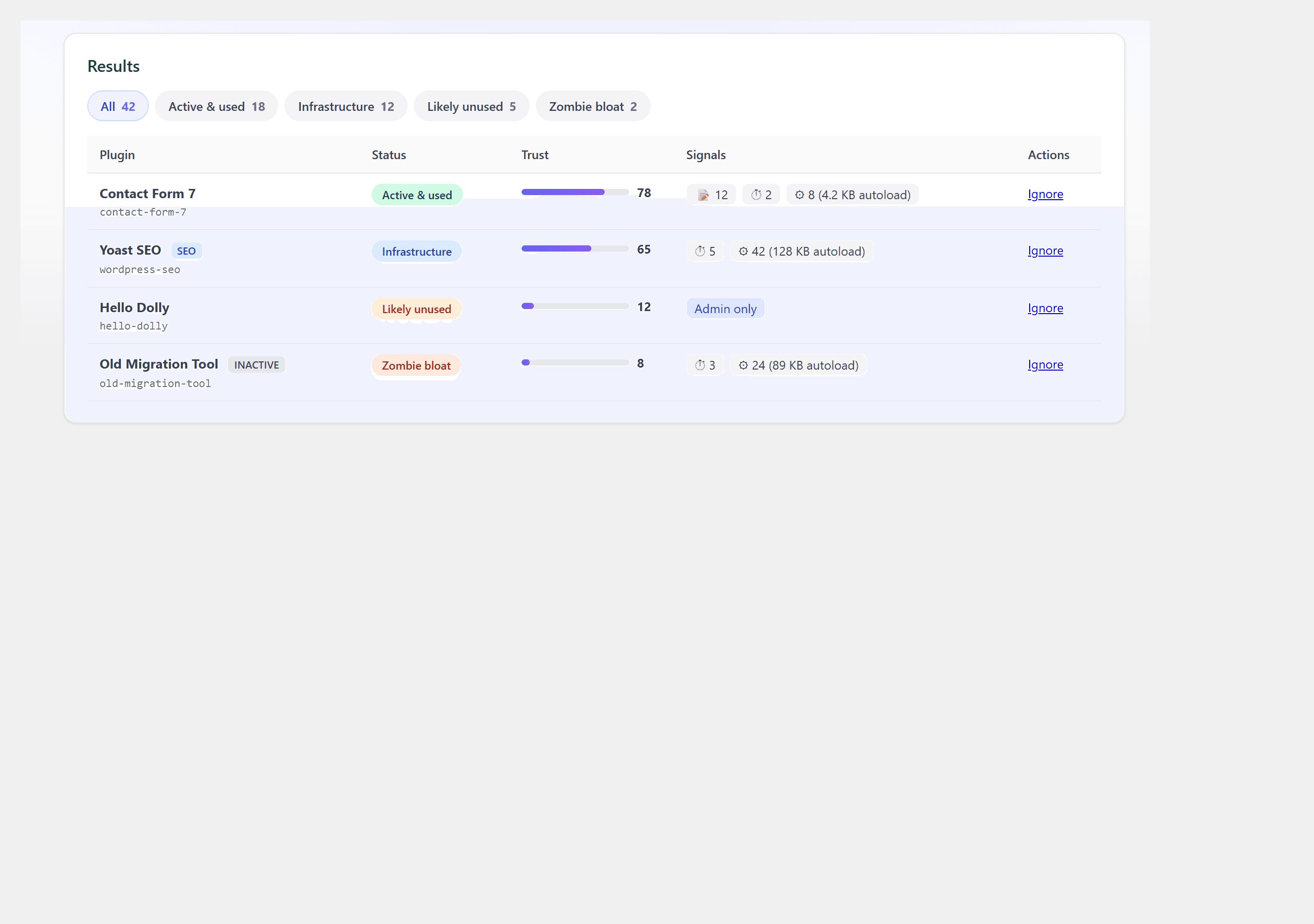This screenshot has width=1314, height=924.
Task: Click the gear icon beside 8 (4.2 KB autoload)
Action: pyautogui.click(x=800, y=195)
